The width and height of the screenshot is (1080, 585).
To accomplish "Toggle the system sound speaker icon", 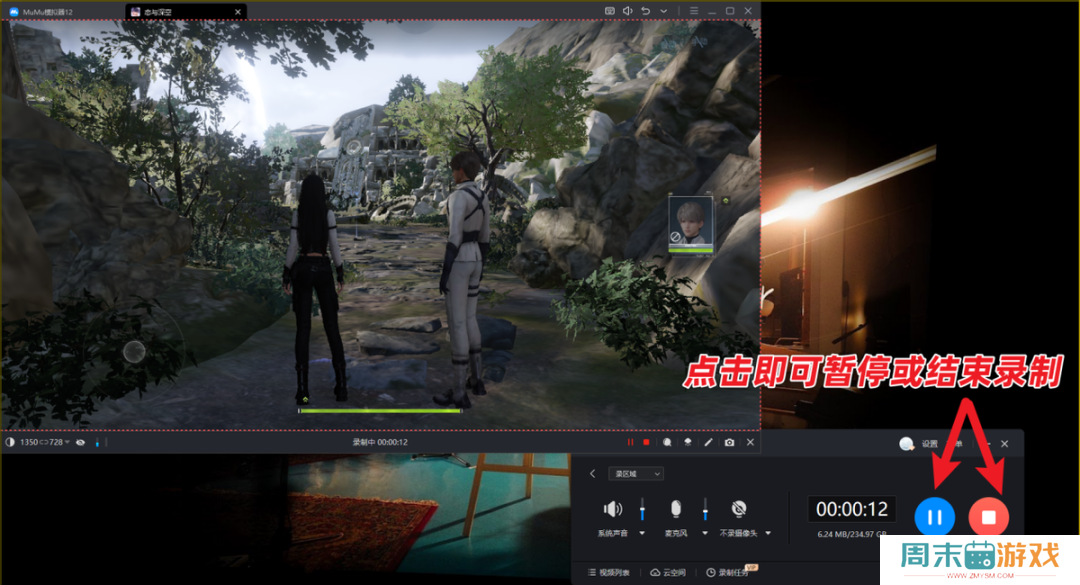I will [613, 508].
